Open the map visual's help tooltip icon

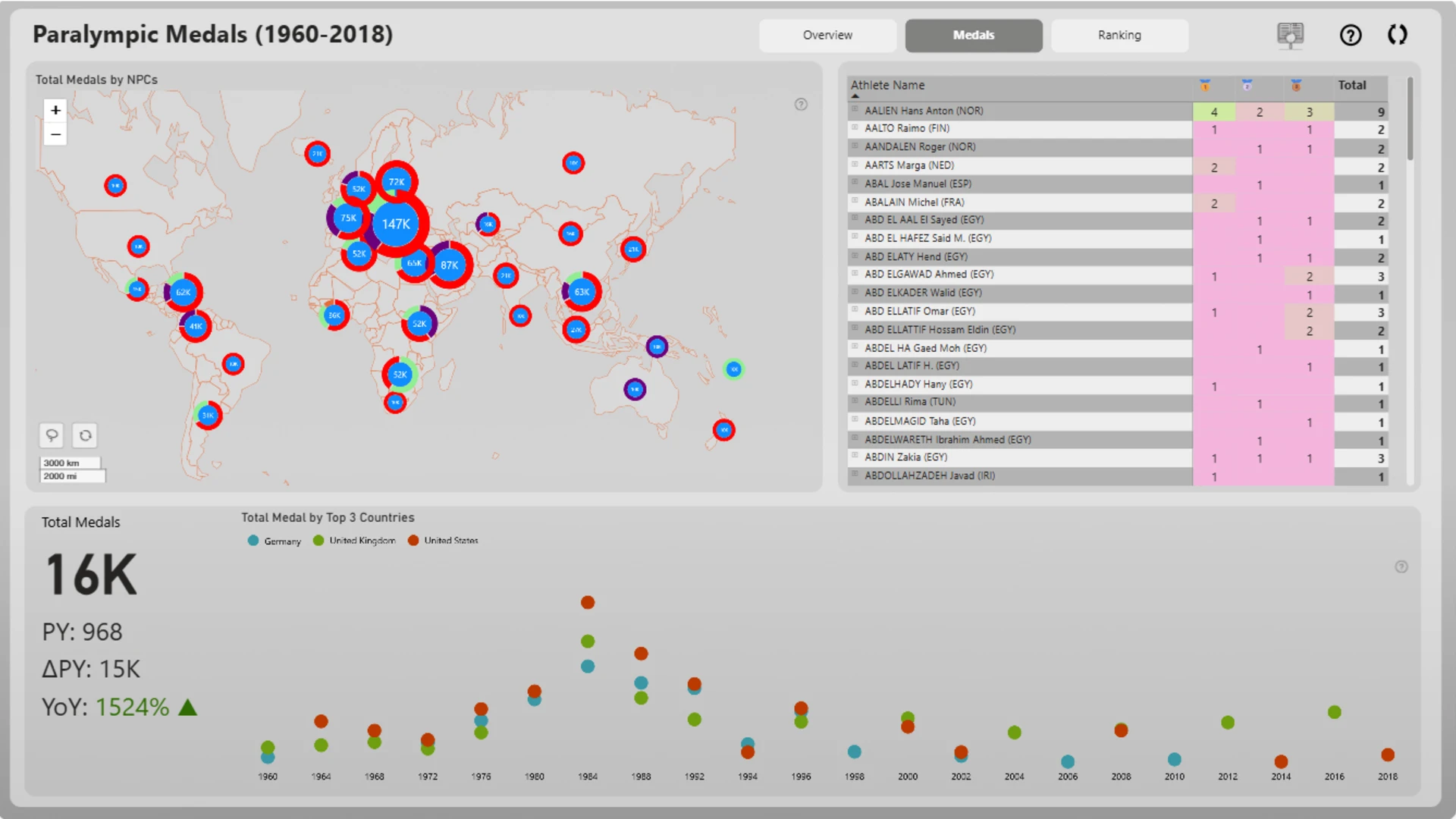tap(801, 105)
